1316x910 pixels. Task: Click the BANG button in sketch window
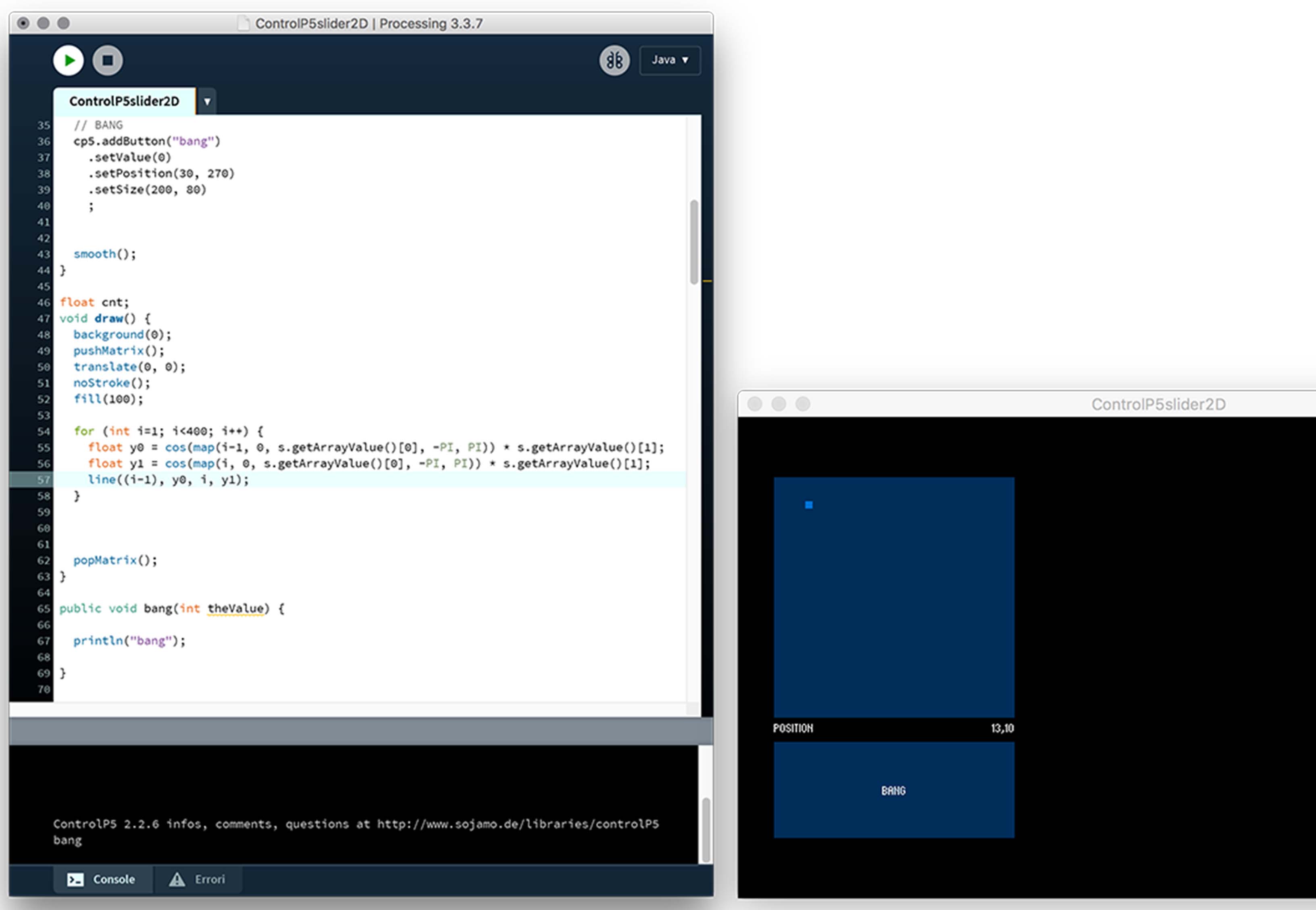[x=894, y=790]
